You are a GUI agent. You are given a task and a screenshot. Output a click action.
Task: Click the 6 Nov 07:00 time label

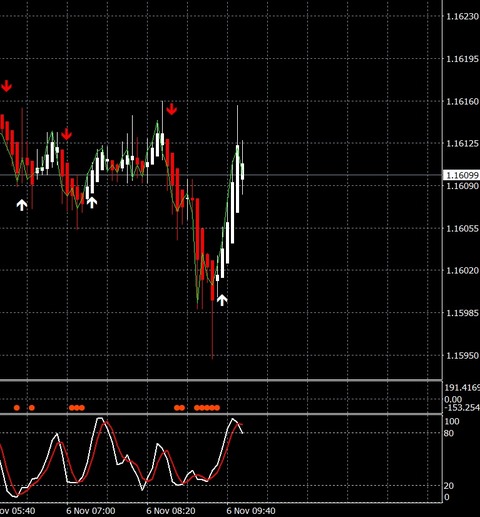[91, 511]
